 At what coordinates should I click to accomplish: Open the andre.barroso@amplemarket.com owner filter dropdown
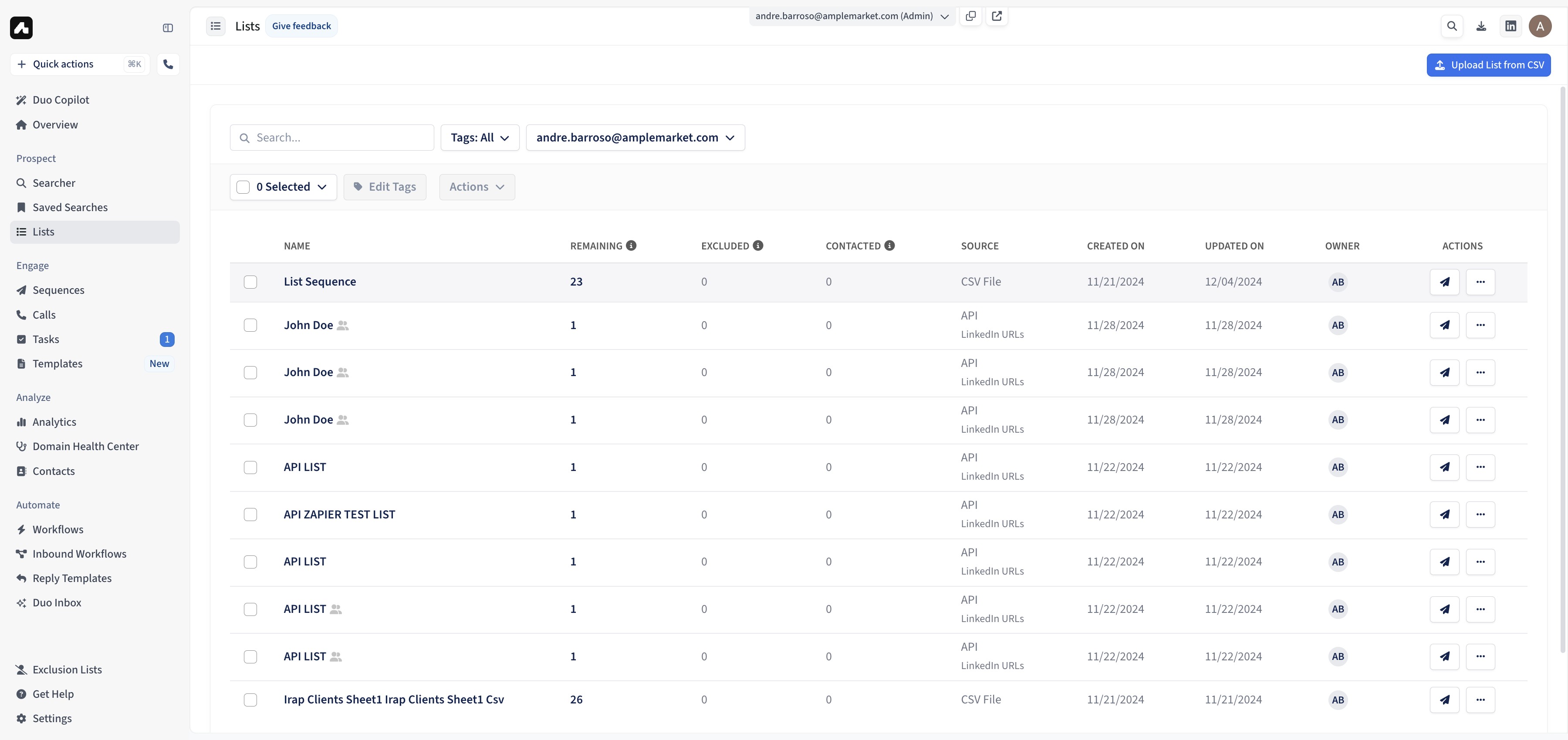(635, 138)
